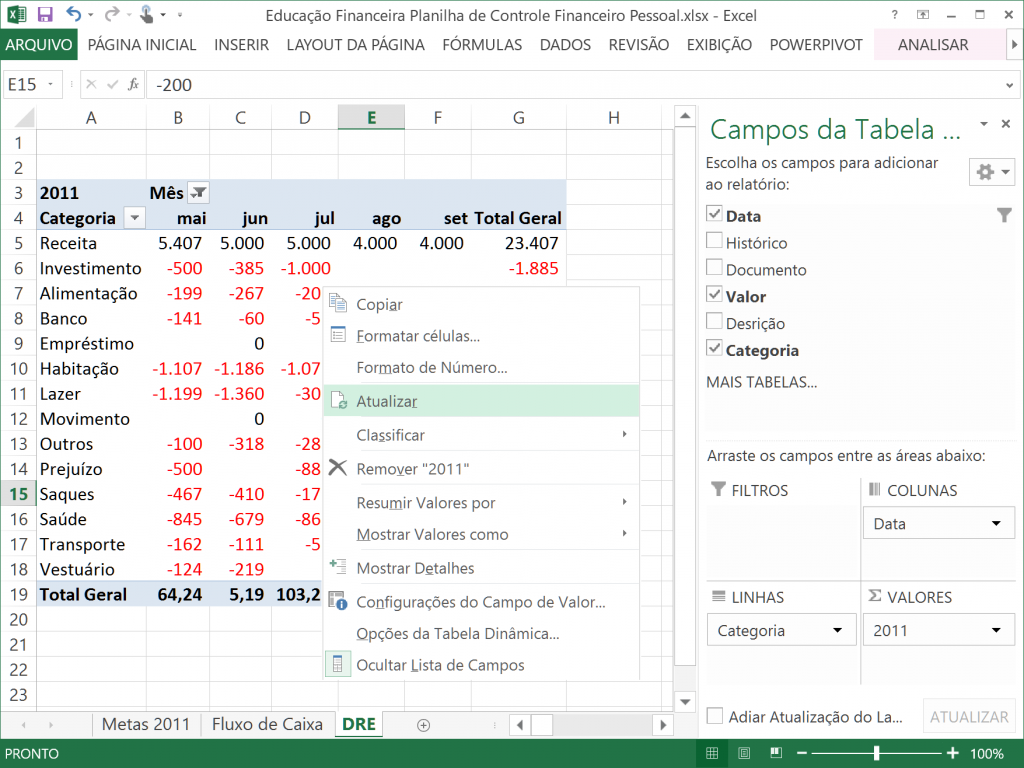Click the Mês filter funnel button
The width and height of the screenshot is (1024, 768).
pyautogui.click(x=198, y=193)
